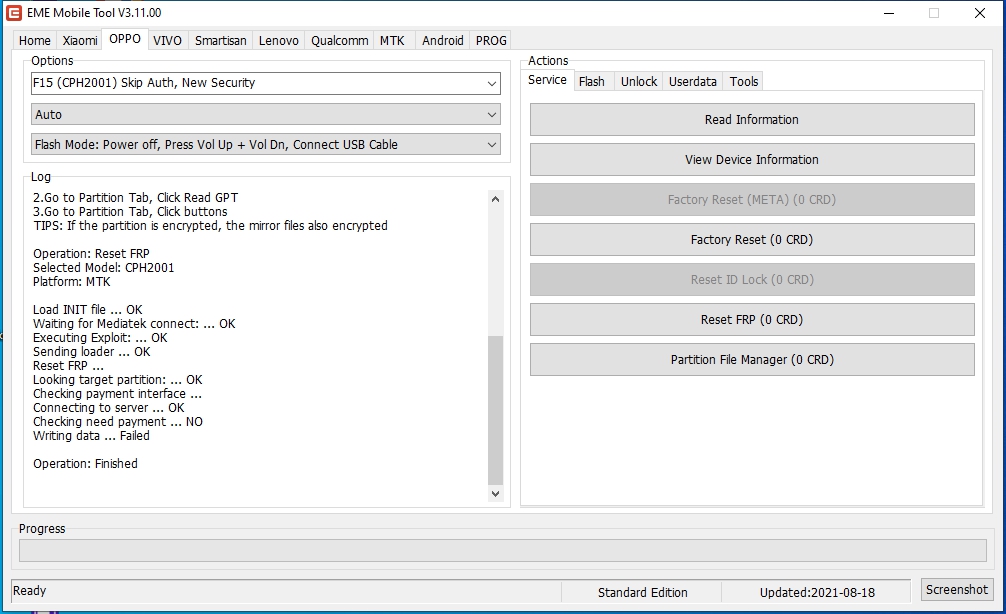Click 'Checking need payment ... NO' log line

[117, 422]
